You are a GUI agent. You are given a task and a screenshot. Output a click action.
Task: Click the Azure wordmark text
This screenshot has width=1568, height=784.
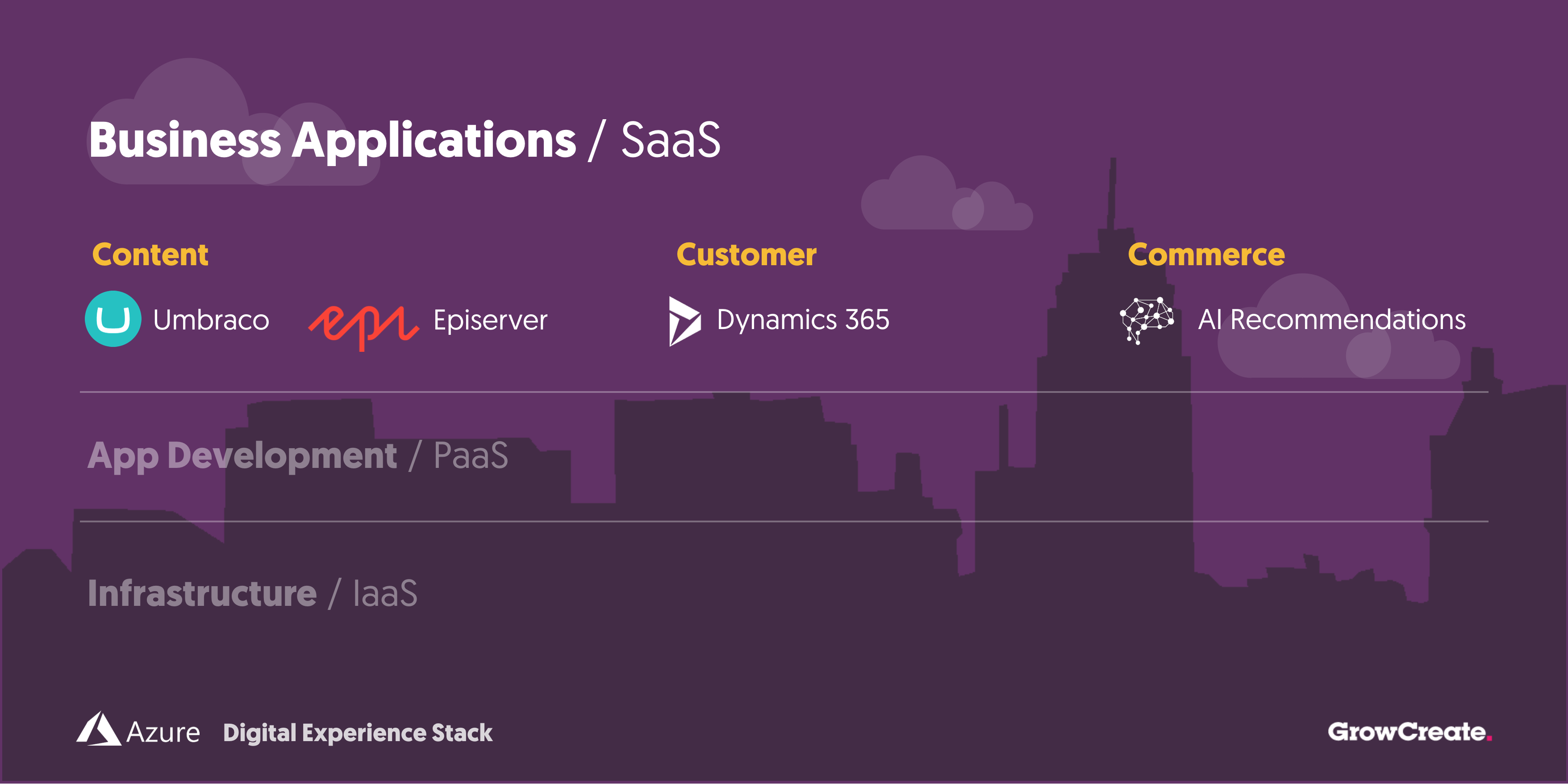coord(163,733)
